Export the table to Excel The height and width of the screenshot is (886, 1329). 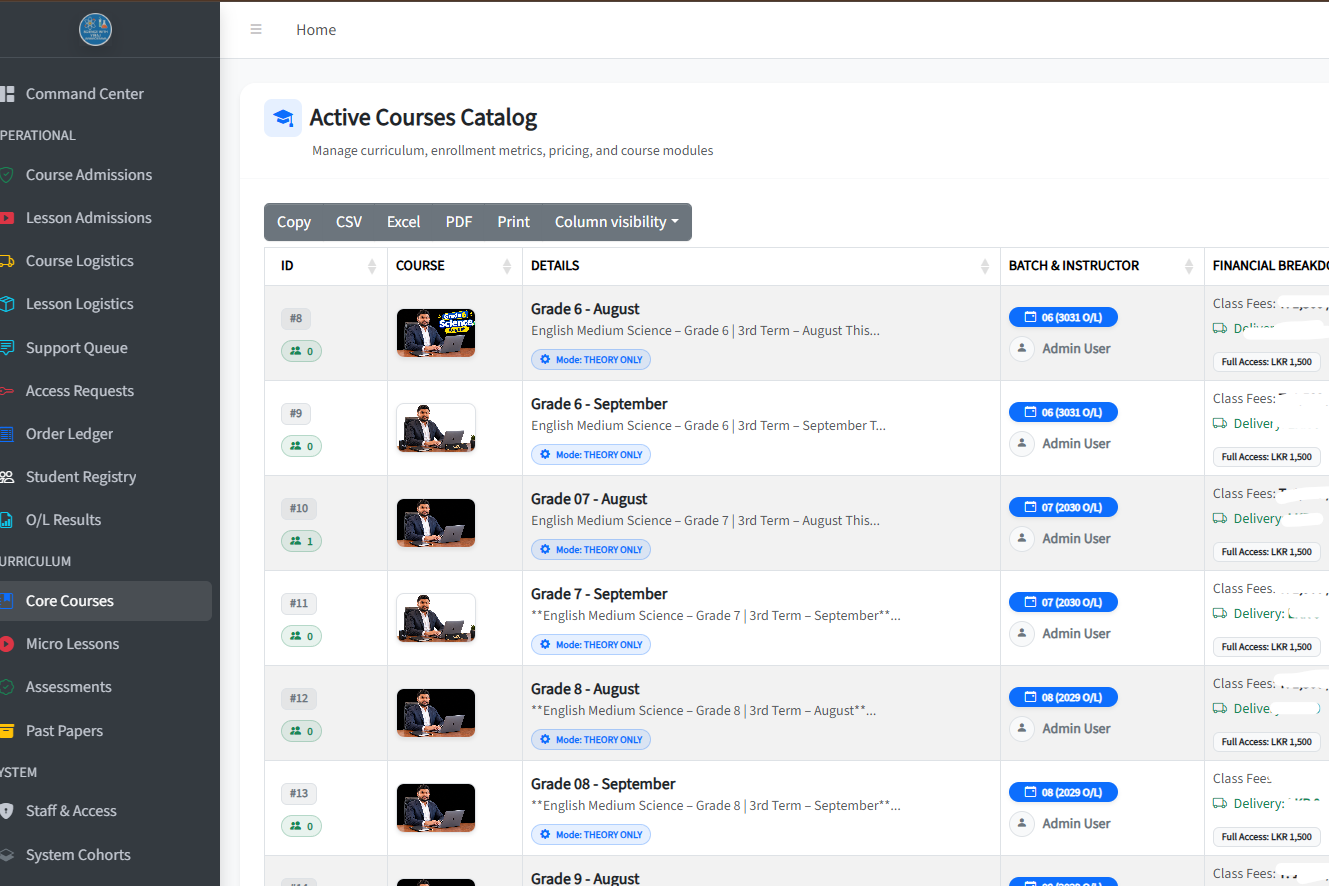(x=404, y=222)
